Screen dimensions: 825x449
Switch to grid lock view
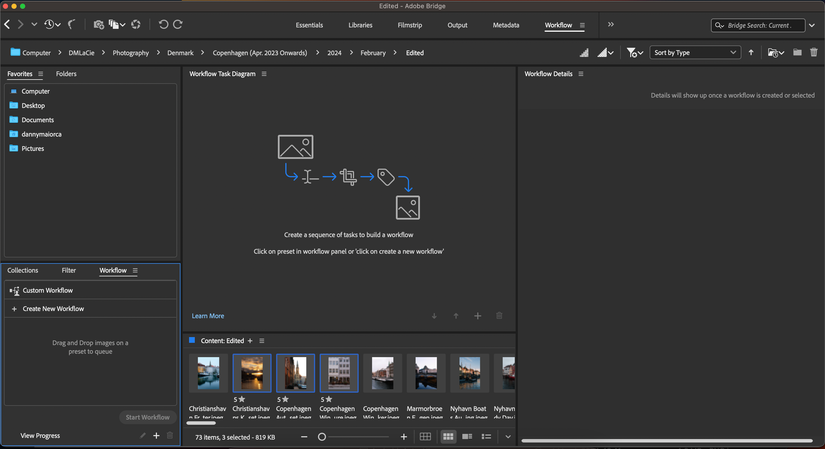point(425,437)
